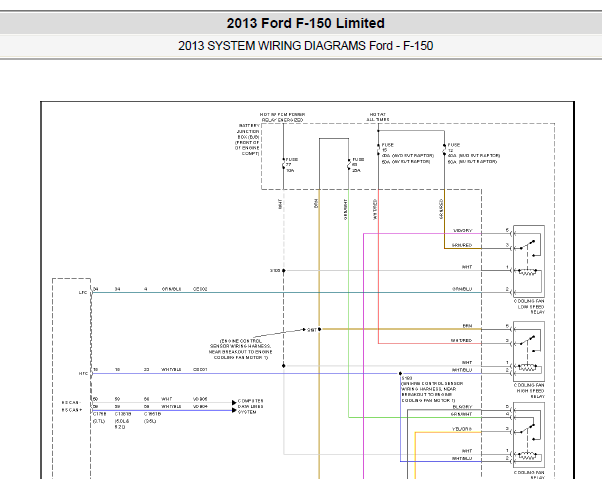Image resolution: width=602 pixels, height=479 pixels.
Task: Click the vertical WHT/RED wire label
Action: pos(375,209)
